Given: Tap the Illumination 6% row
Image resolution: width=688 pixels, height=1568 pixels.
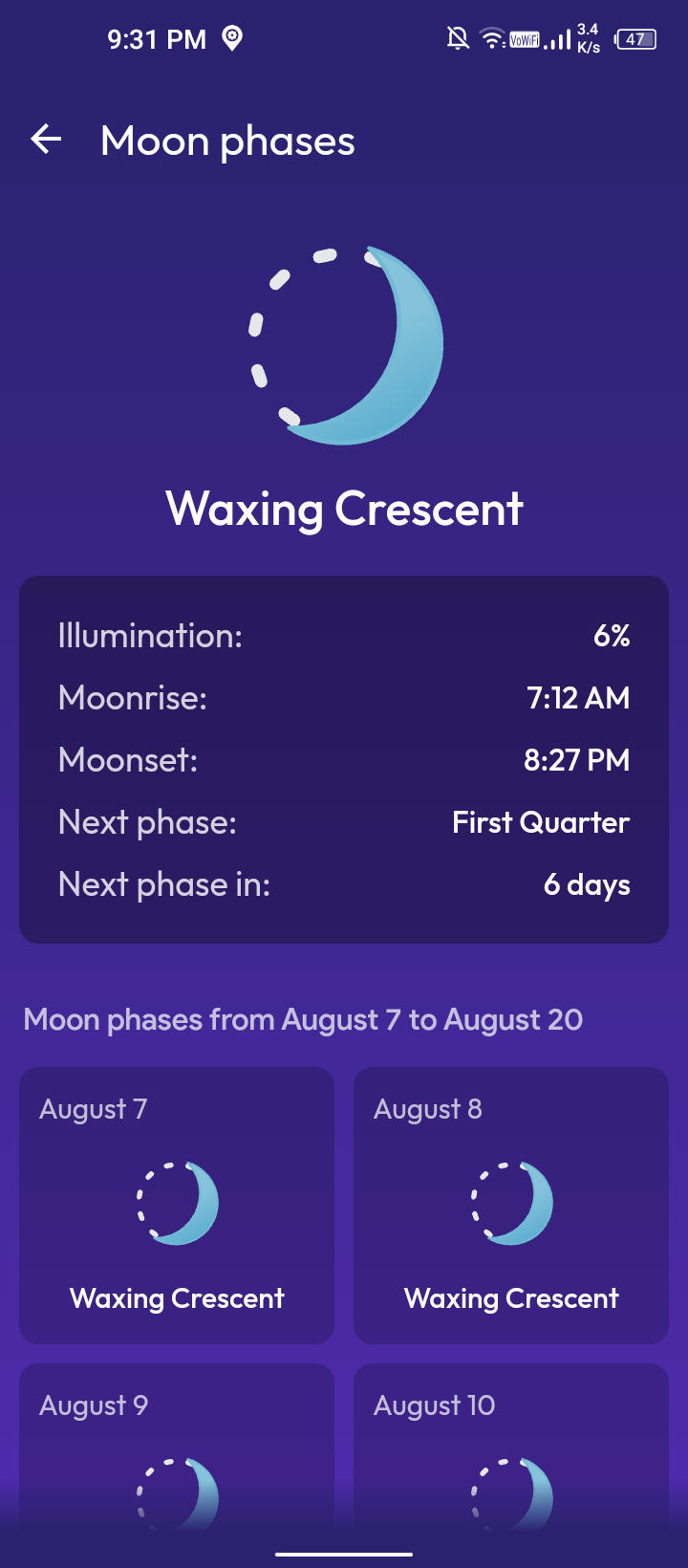Looking at the screenshot, I should pos(344,636).
